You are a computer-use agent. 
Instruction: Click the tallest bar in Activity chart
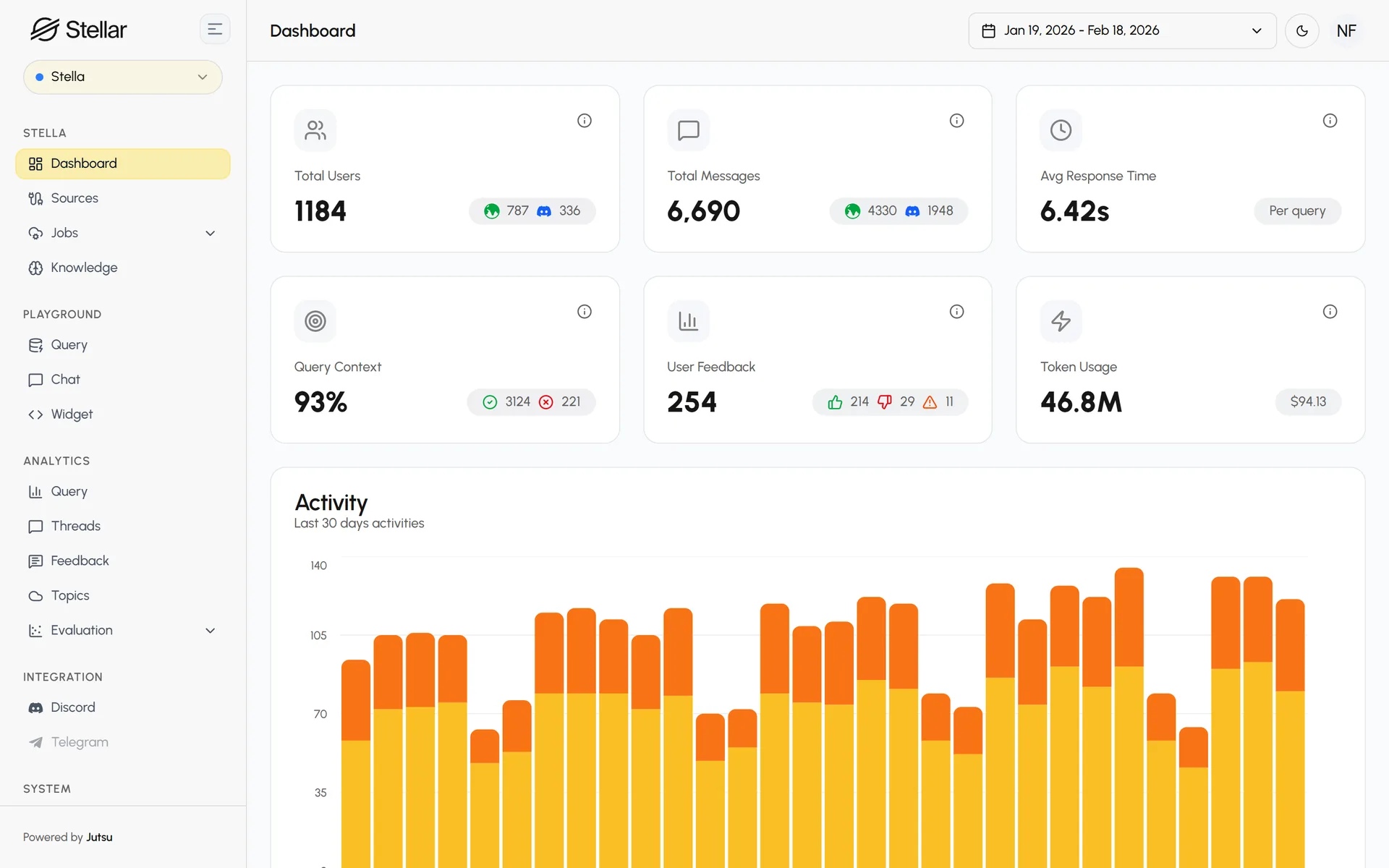[1129, 716]
